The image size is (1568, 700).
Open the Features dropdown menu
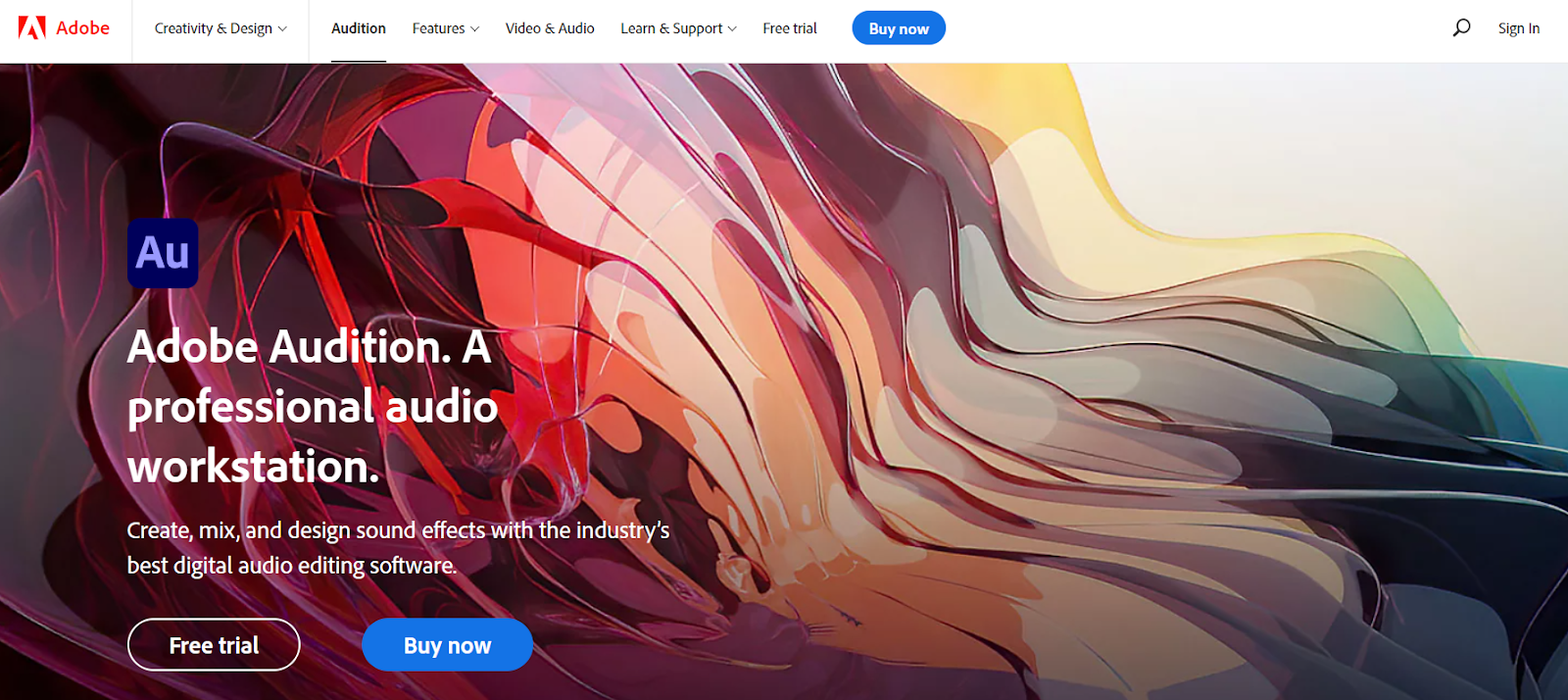[x=446, y=28]
